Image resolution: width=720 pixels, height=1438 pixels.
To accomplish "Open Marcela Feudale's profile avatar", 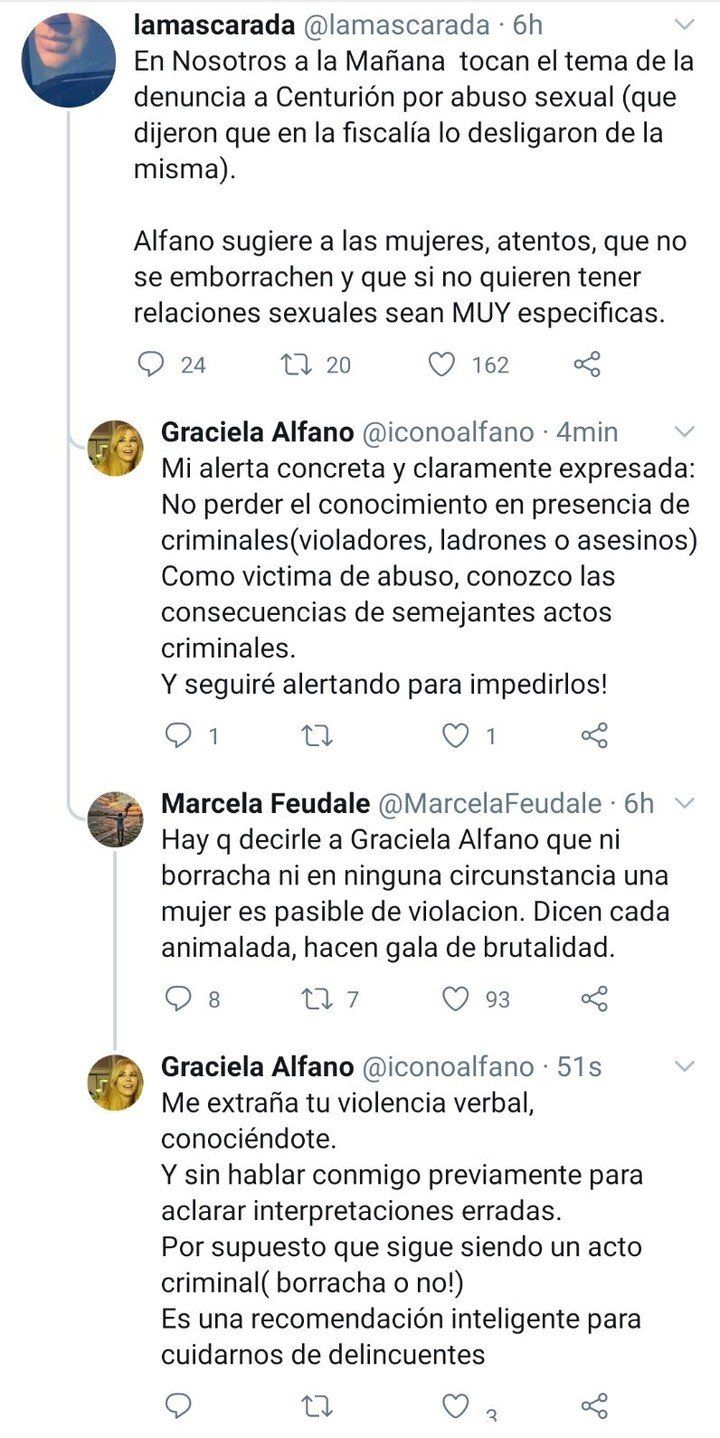I will coord(115,820).
